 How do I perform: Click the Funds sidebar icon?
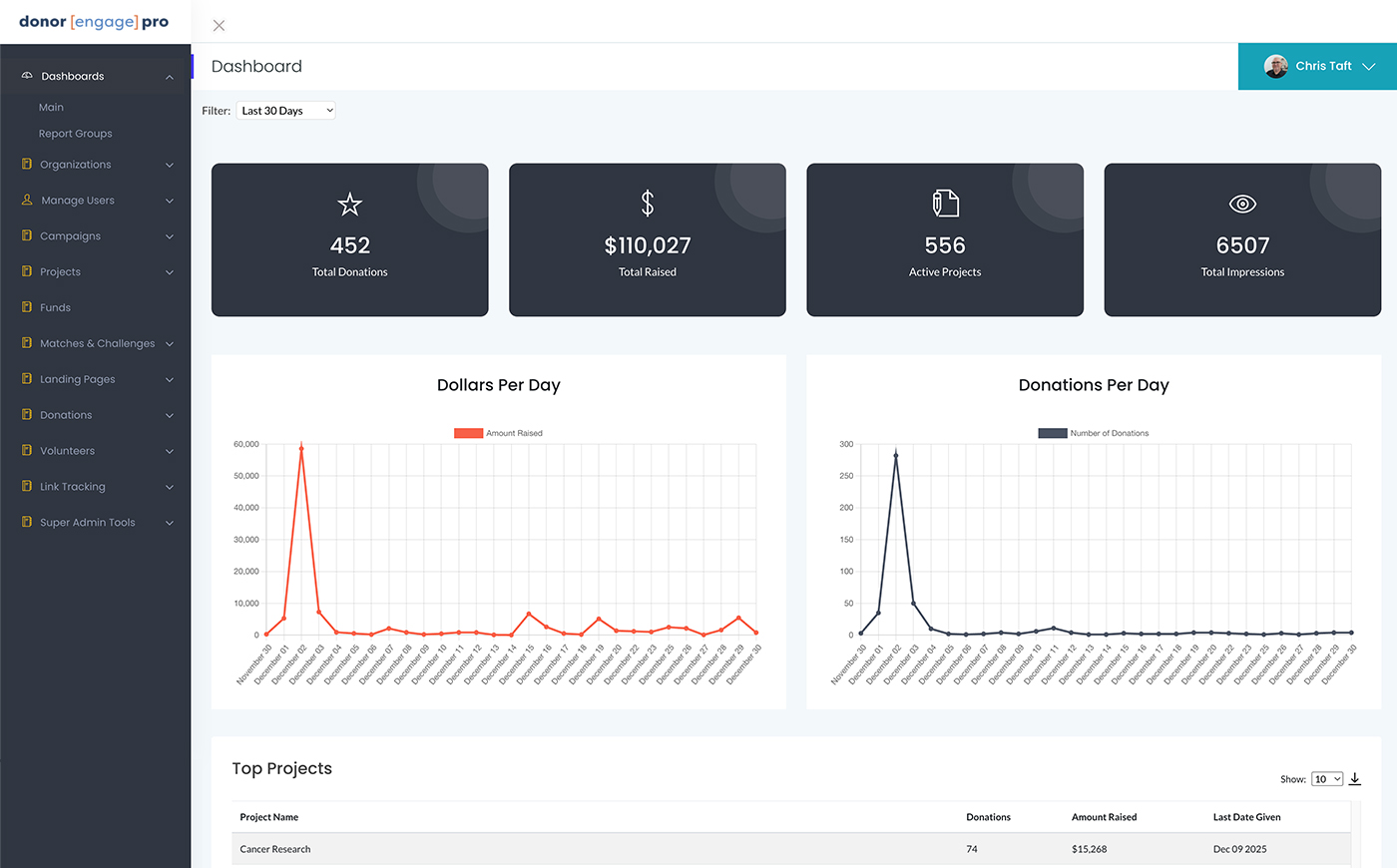coord(27,307)
